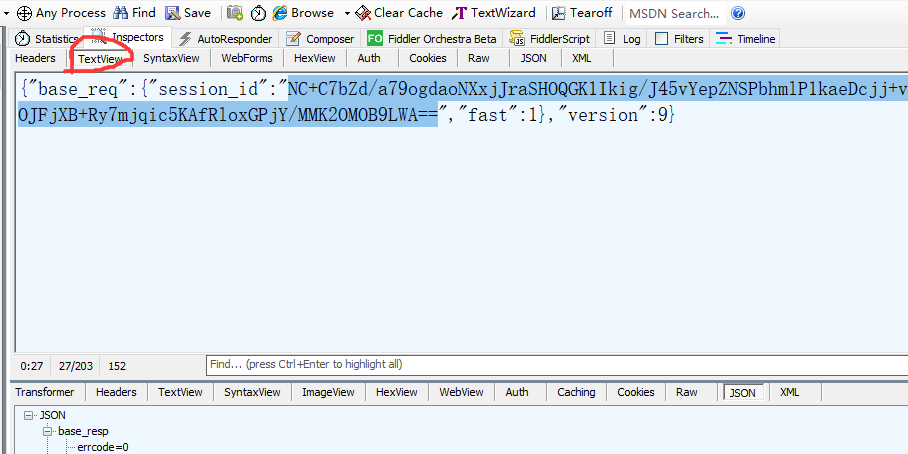Open the response ImageView tab
Screen dimensions: 908x454
(328, 392)
